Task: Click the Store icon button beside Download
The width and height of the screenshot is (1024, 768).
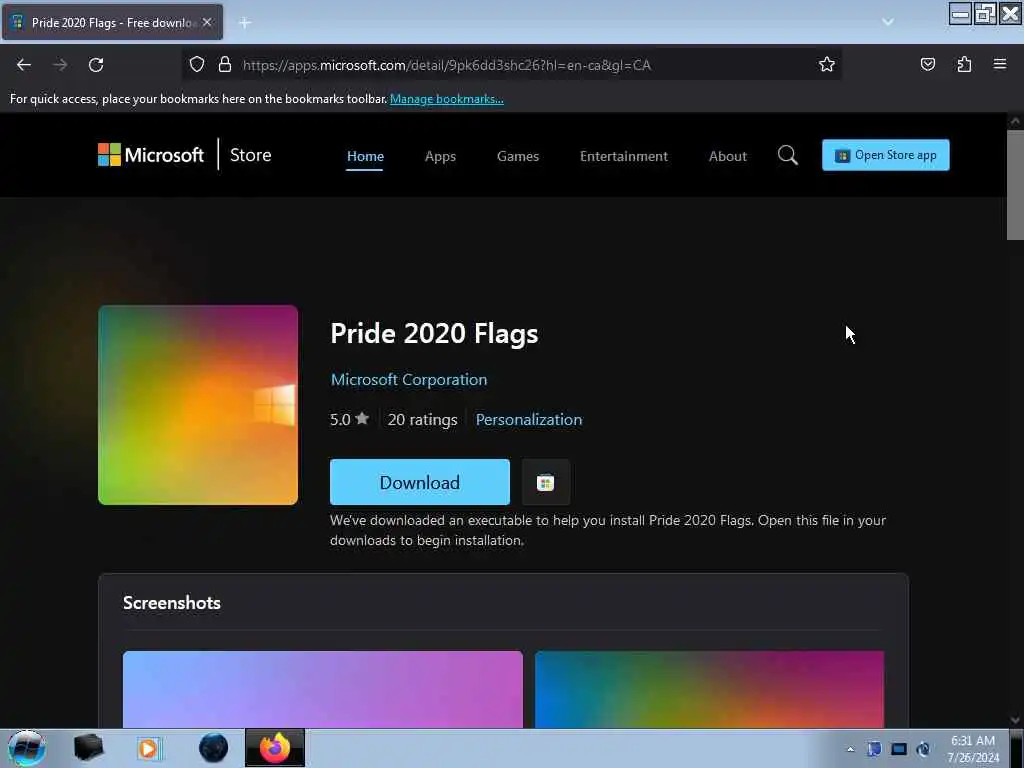Action: [545, 482]
